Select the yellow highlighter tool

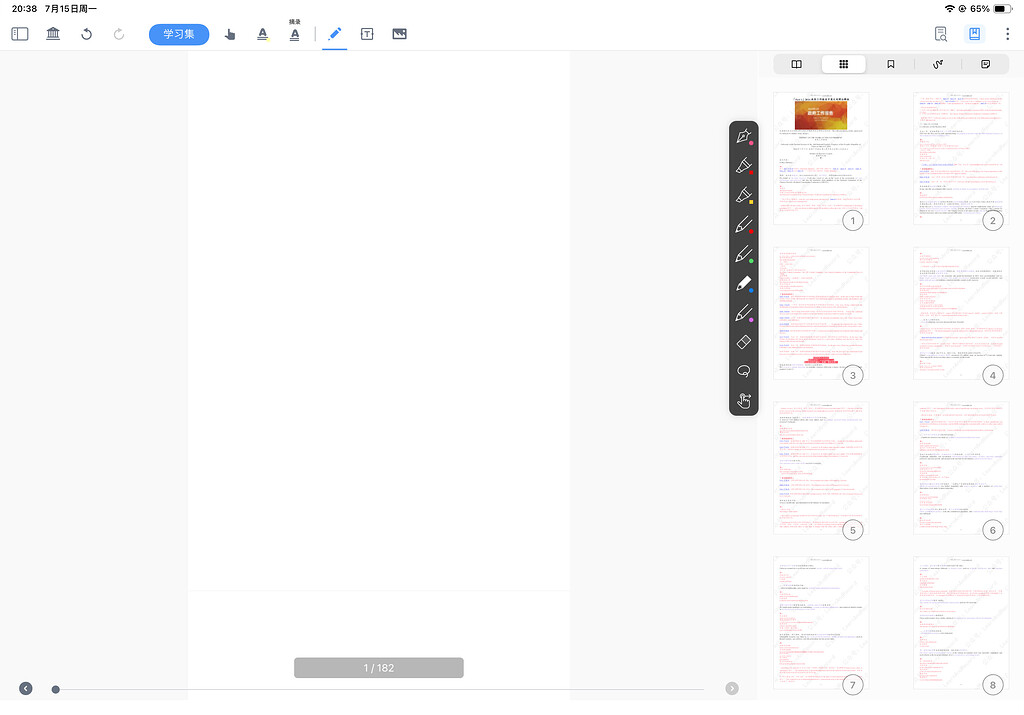(744, 195)
